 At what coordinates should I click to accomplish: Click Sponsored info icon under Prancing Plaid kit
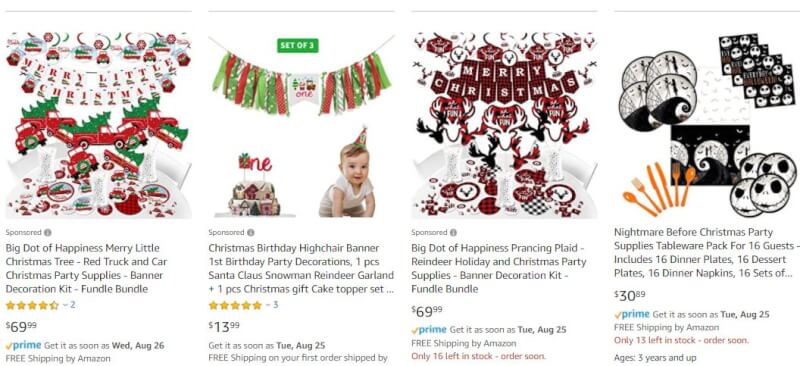coord(454,232)
